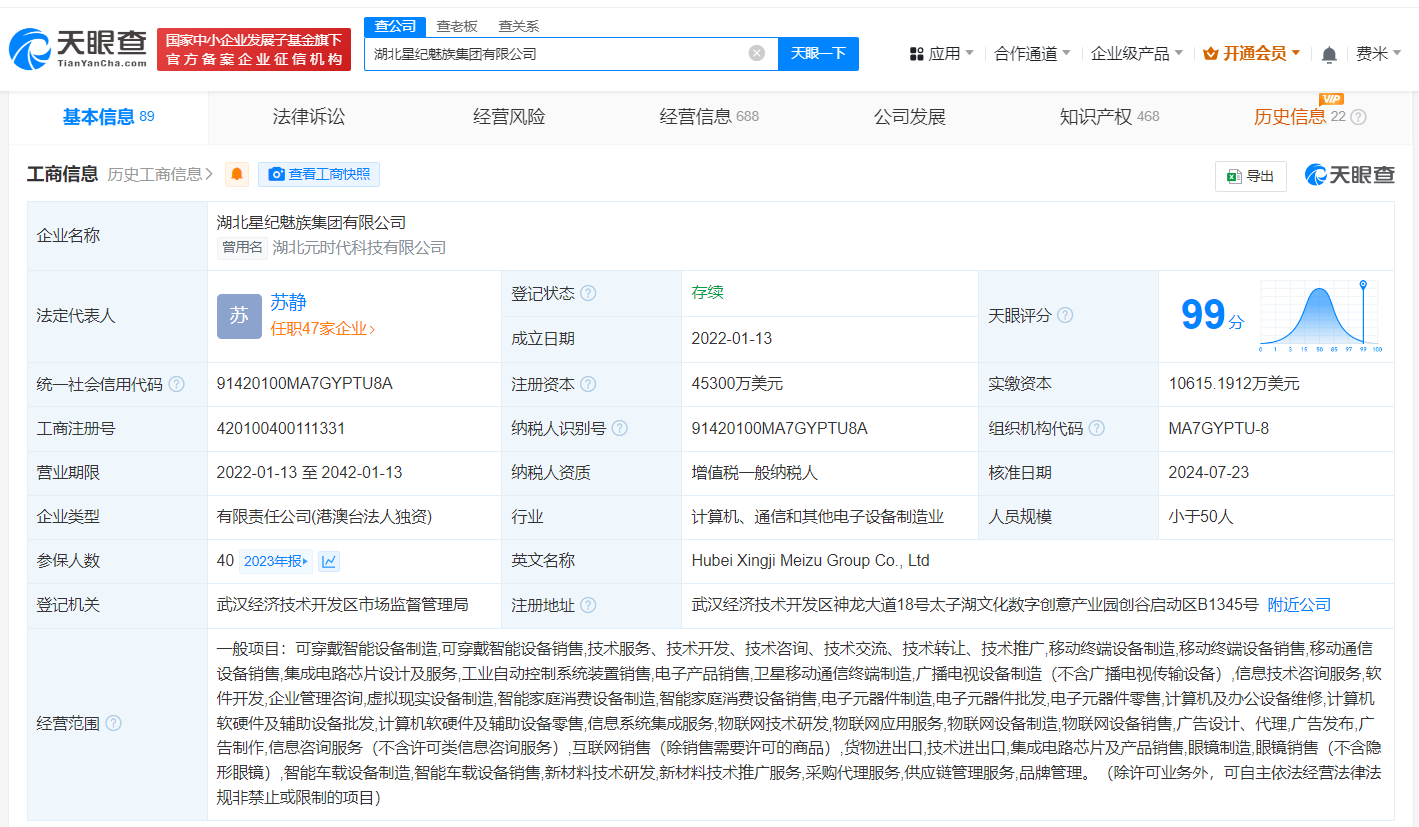
Task: Click the help icon beside 统一社会信用代码
Action: point(177,384)
